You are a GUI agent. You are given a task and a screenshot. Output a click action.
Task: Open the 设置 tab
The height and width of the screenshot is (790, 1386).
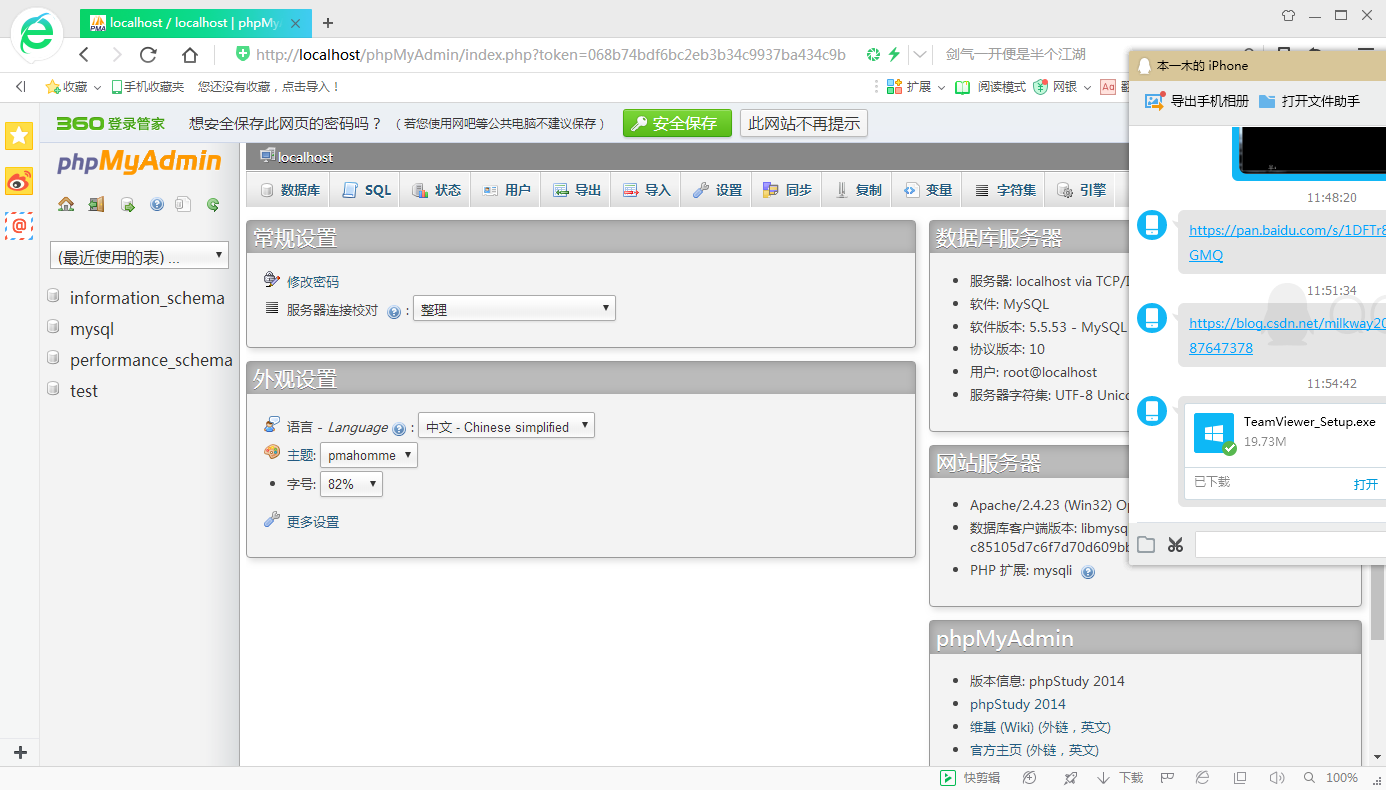(x=717, y=190)
